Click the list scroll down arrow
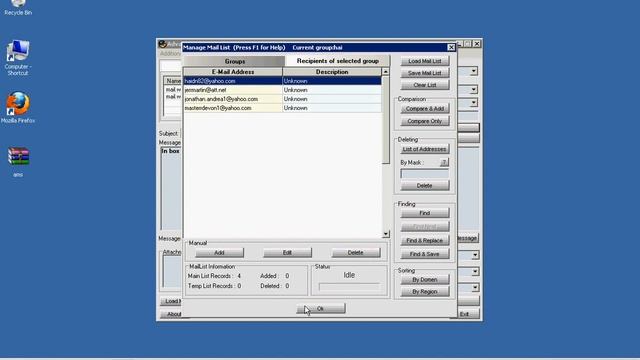The image size is (640, 360). pos(386,234)
